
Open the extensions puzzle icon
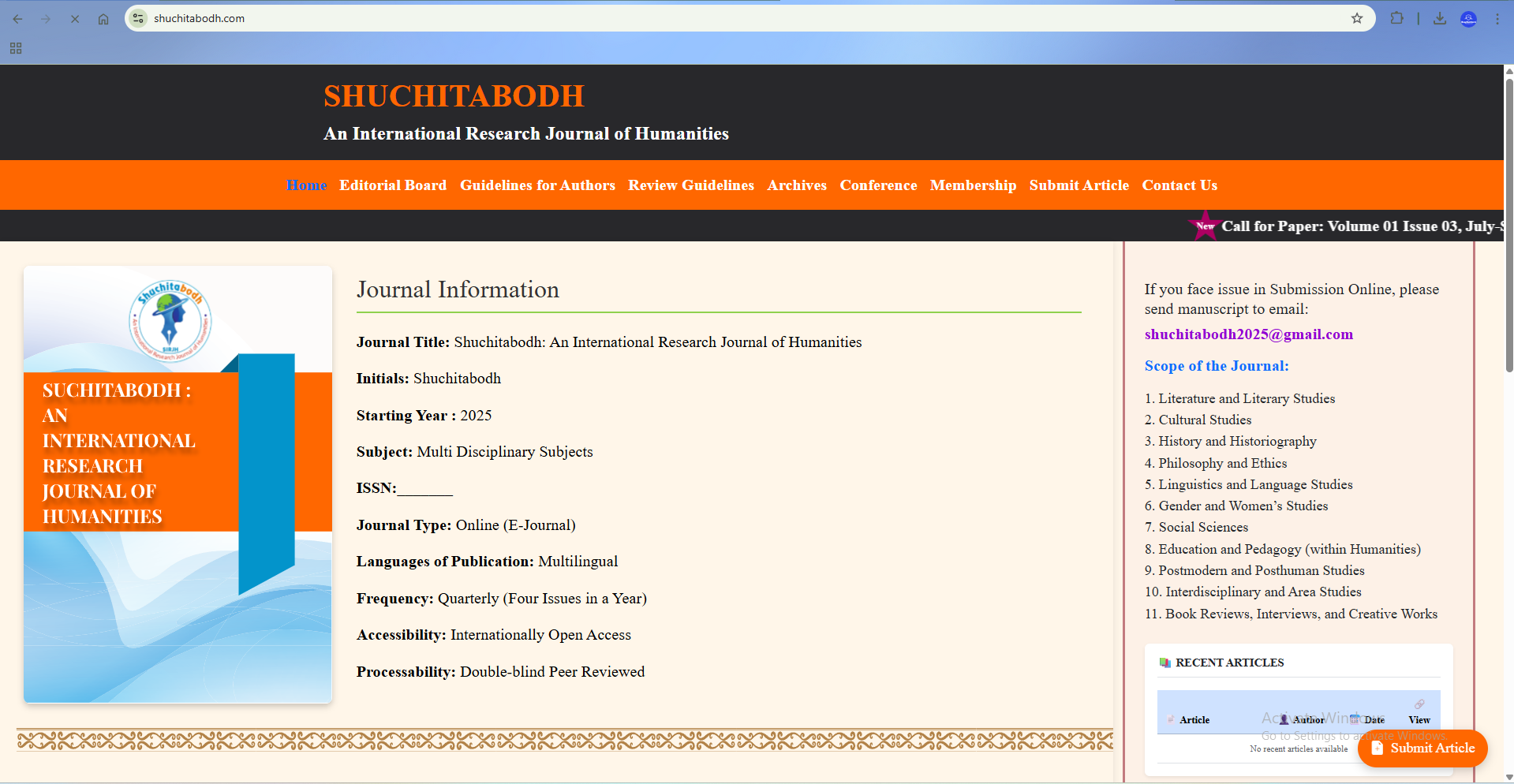[1396, 18]
